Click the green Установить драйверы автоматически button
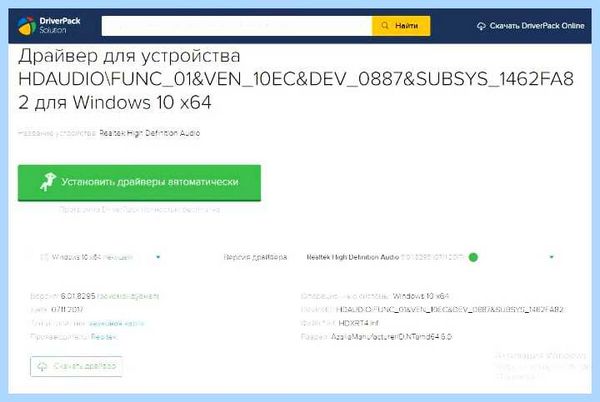The height and width of the screenshot is (402, 600). [x=139, y=182]
